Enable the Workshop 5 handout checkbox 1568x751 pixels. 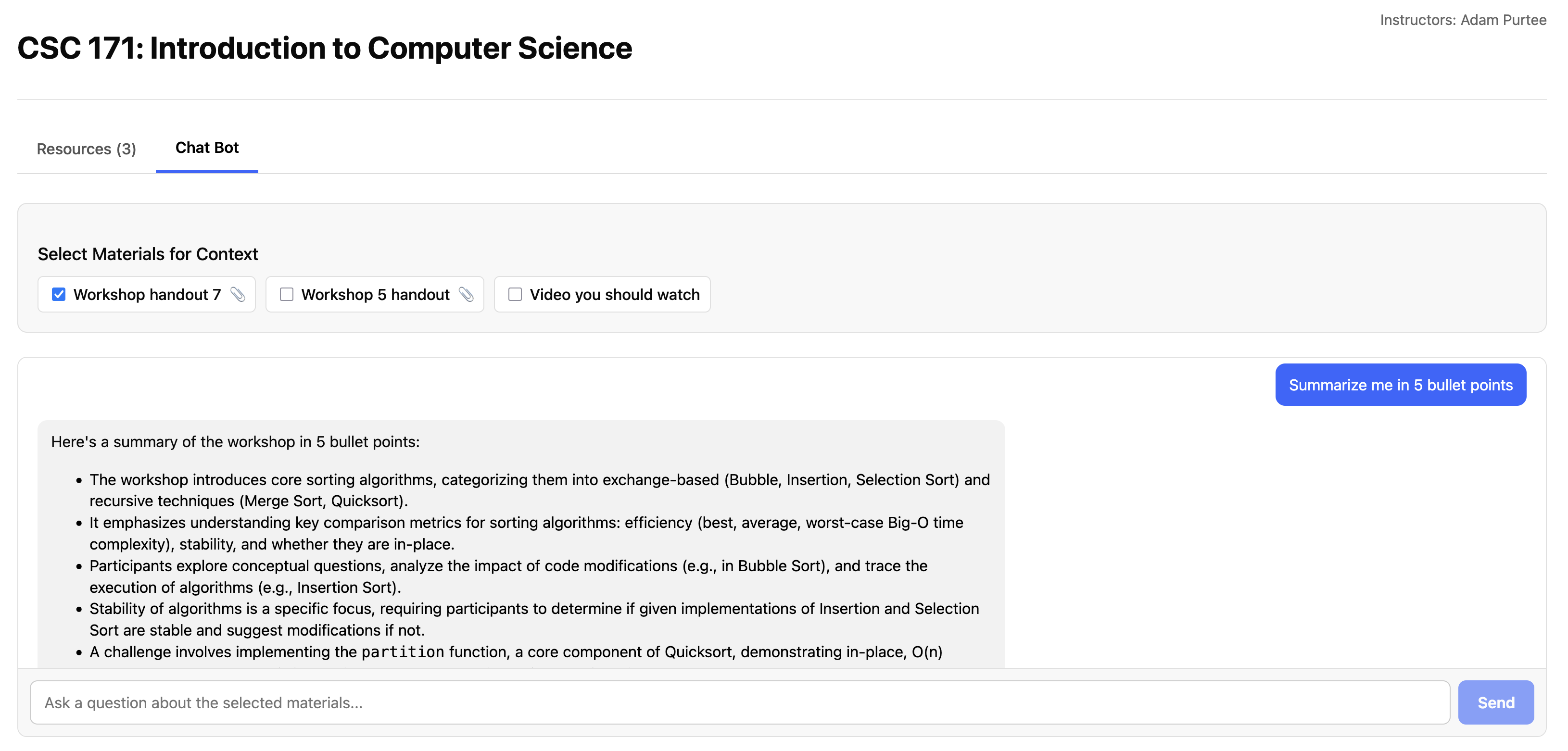click(x=286, y=295)
